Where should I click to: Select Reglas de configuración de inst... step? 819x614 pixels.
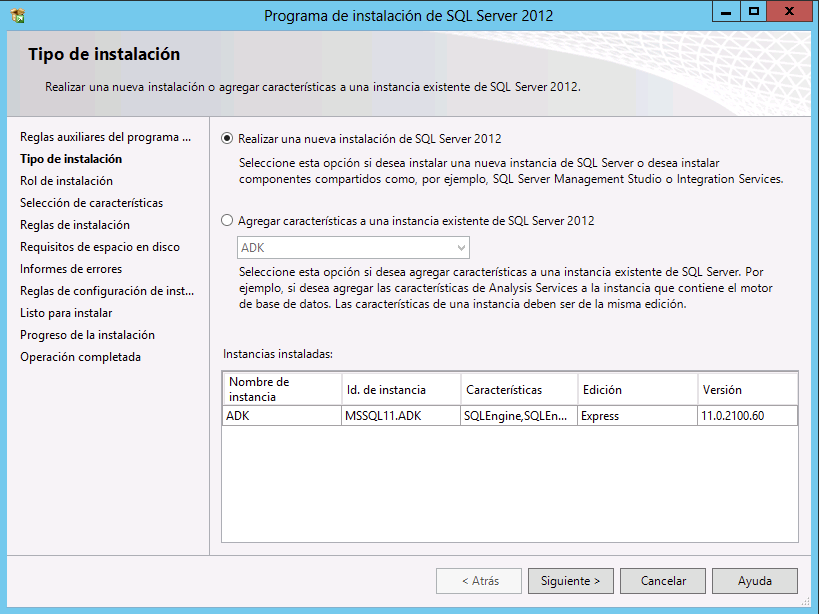point(107,291)
